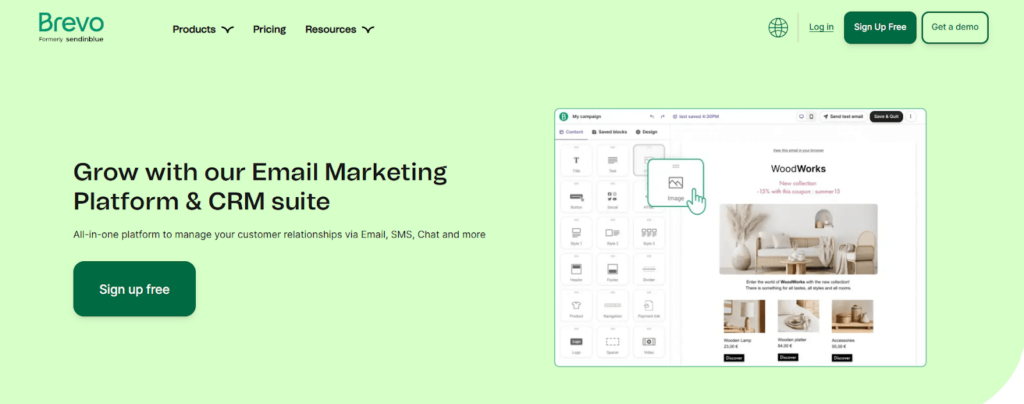Pick the floating Image block card
The height and width of the screenshot is (404, 1024).
[676, 183]
